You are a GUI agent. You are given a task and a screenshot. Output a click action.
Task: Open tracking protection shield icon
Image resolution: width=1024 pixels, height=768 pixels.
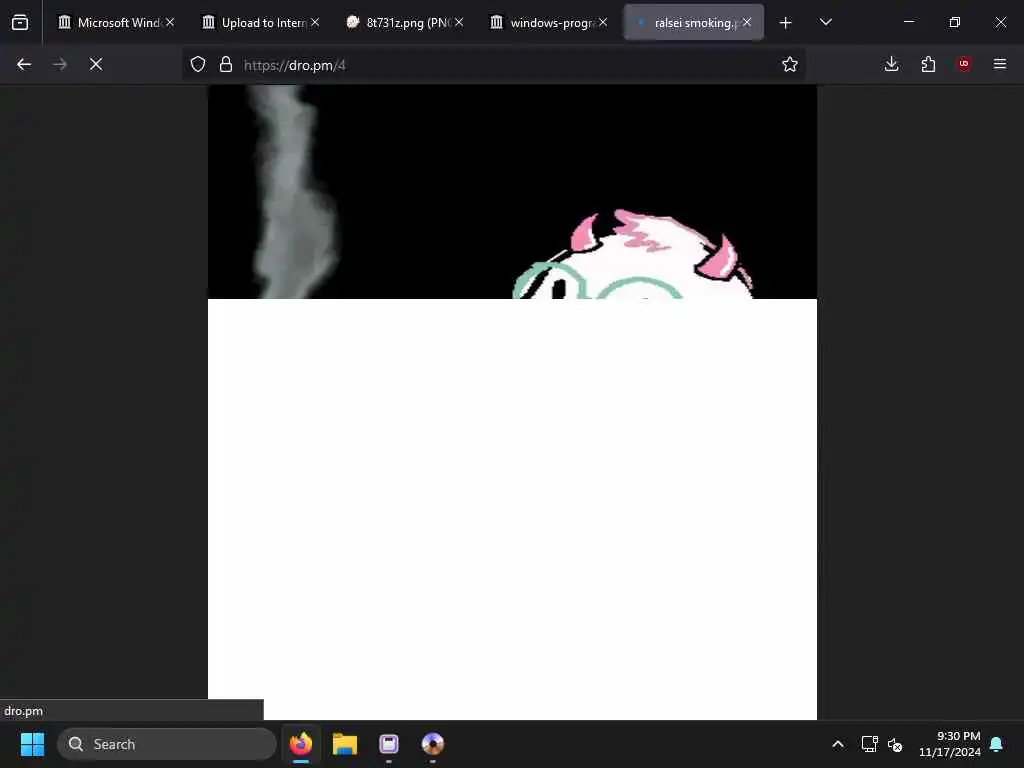[x=198, y=64]
